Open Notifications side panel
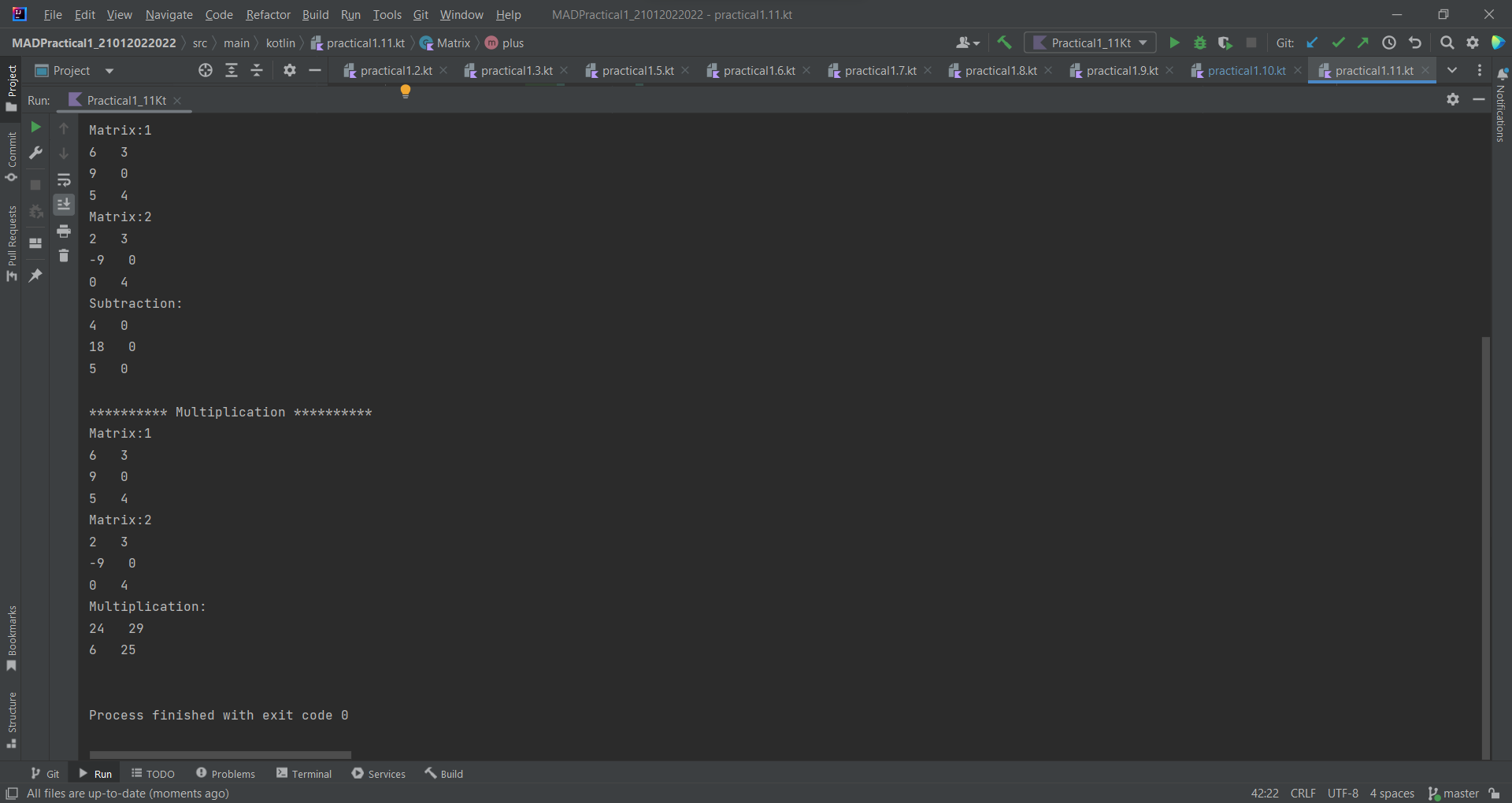The height and width of the screenshot is (803, 1512). click(x=1501, y=105)
